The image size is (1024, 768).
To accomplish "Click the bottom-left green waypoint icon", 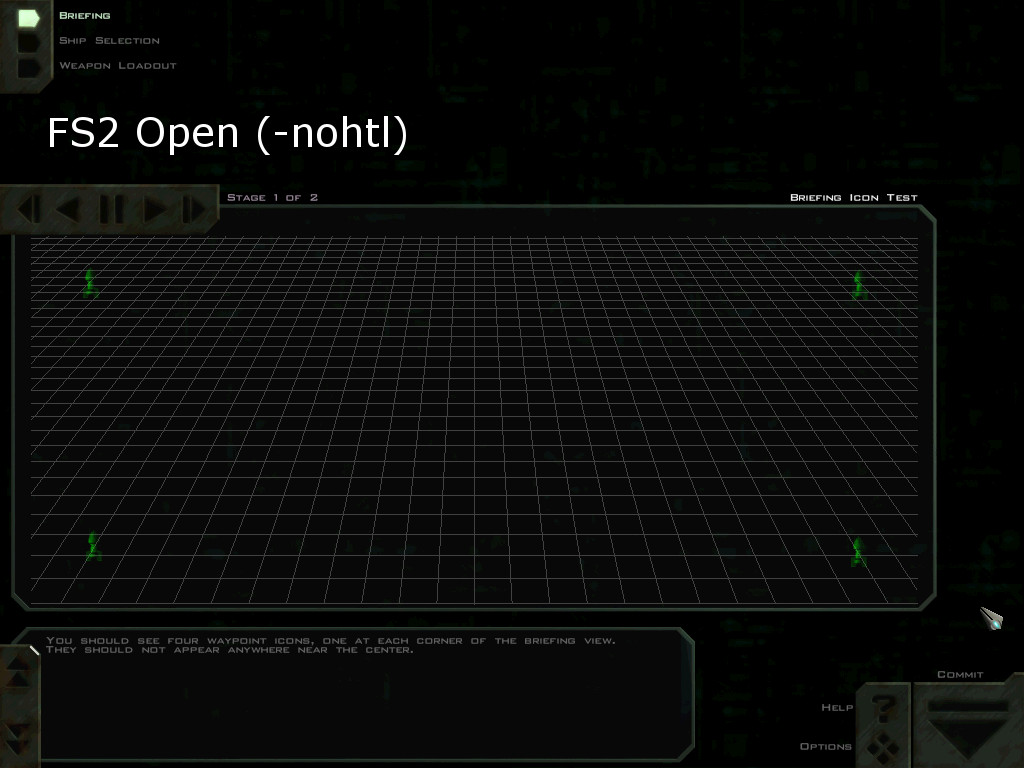I will point(93,546).
